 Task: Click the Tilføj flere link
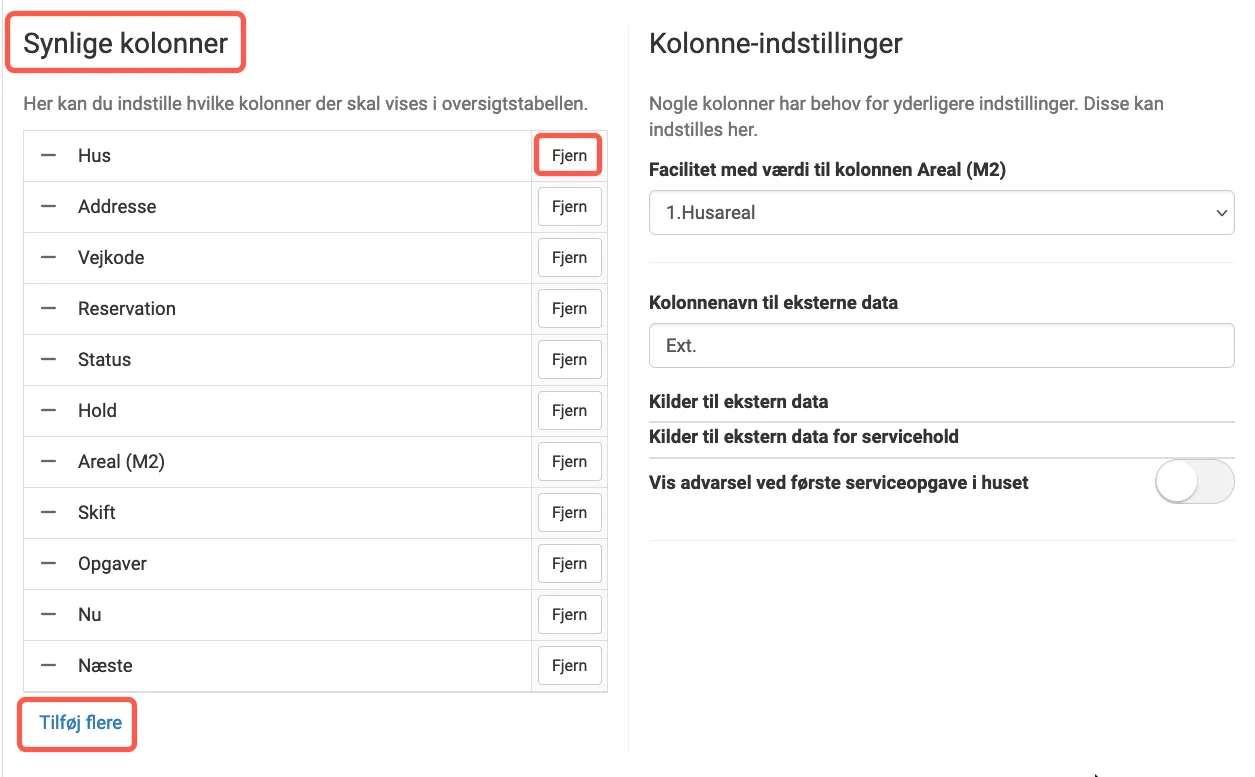click(x=77, y=722)
